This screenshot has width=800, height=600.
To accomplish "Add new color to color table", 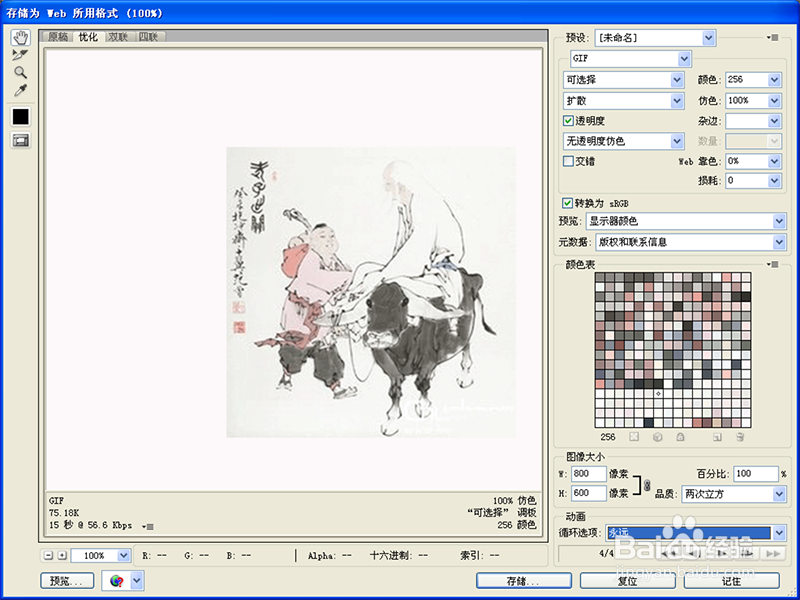I will tap(717, 437).
